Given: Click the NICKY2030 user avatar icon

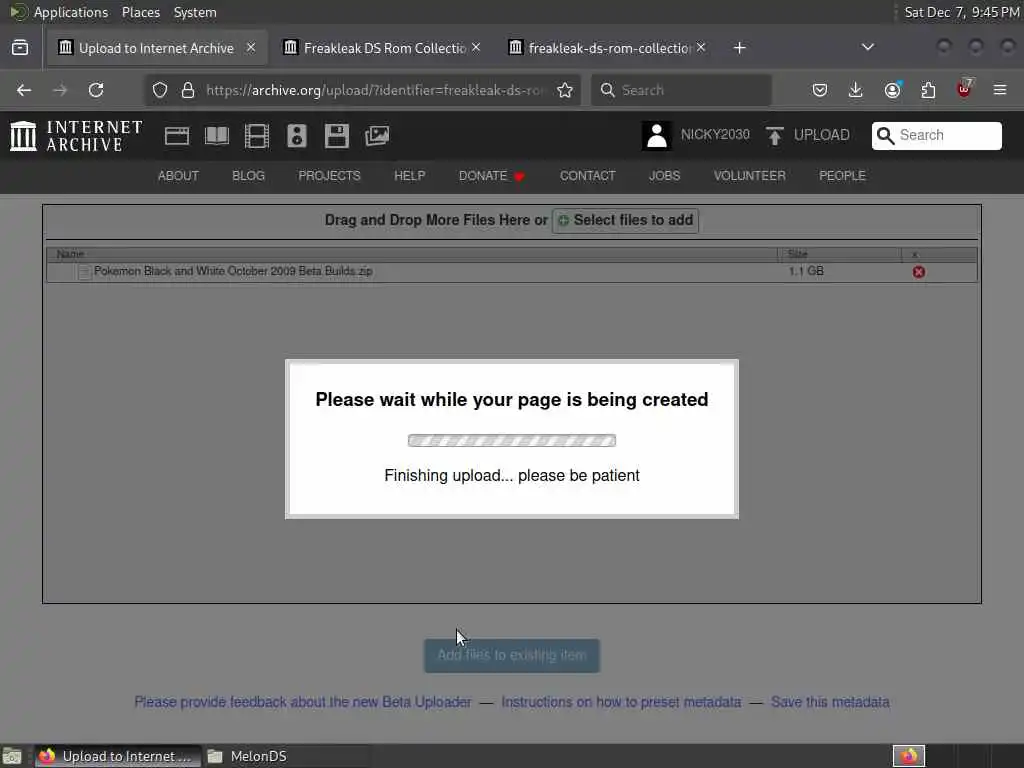Looking at the screenshot, I should 656,136.
